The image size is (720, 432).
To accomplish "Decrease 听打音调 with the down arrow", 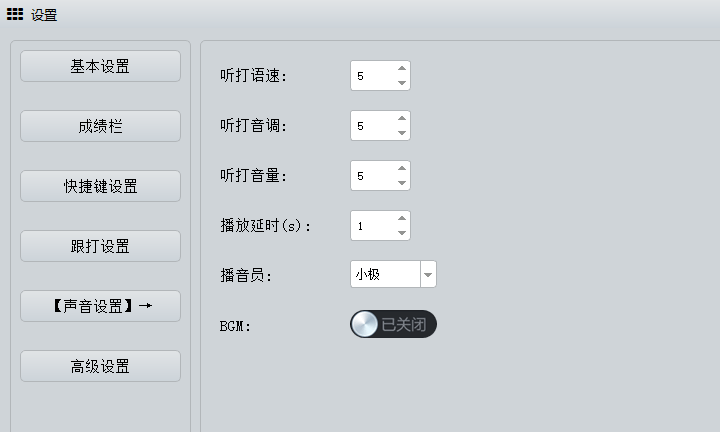I will [401, 133].
